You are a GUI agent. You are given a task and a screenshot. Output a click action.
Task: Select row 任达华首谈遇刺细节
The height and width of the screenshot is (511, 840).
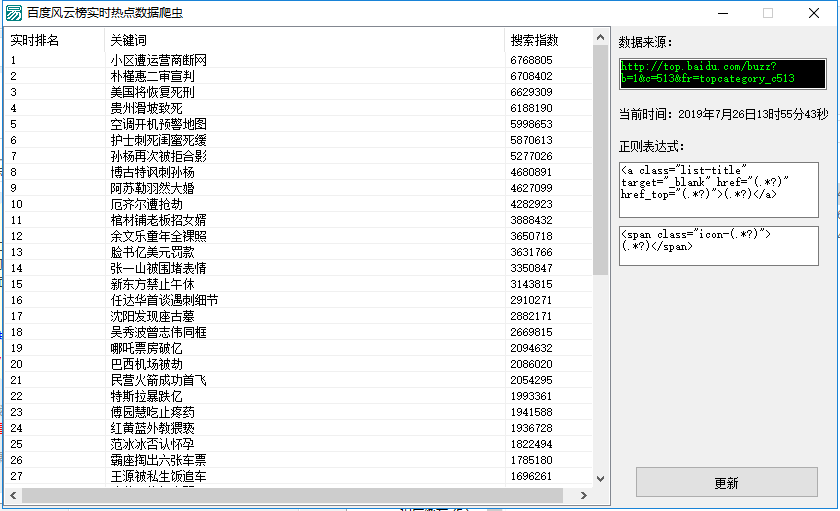(x=298, y=300)
